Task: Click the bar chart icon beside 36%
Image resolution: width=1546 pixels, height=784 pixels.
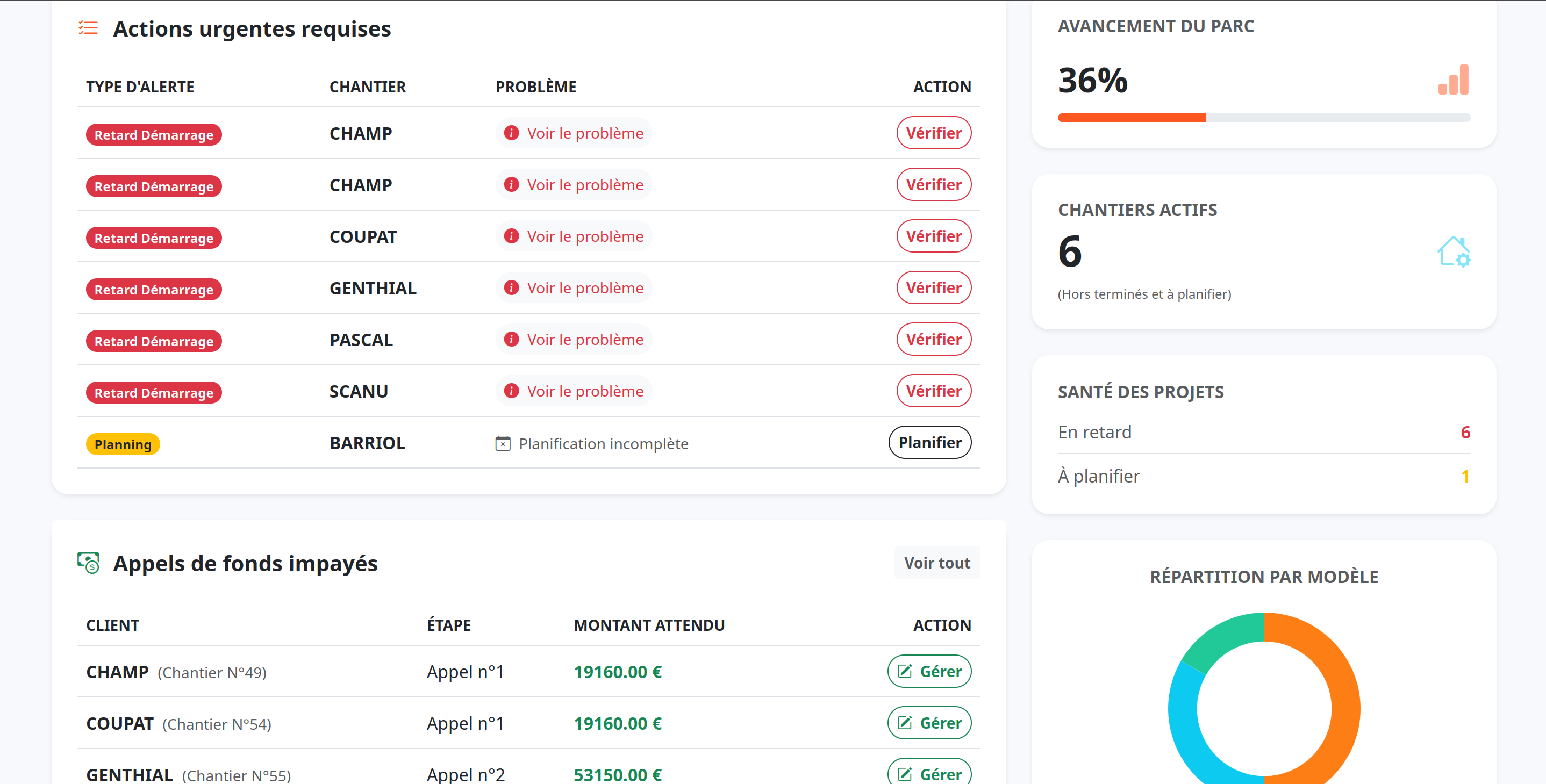Action: tap(1453, 80)
